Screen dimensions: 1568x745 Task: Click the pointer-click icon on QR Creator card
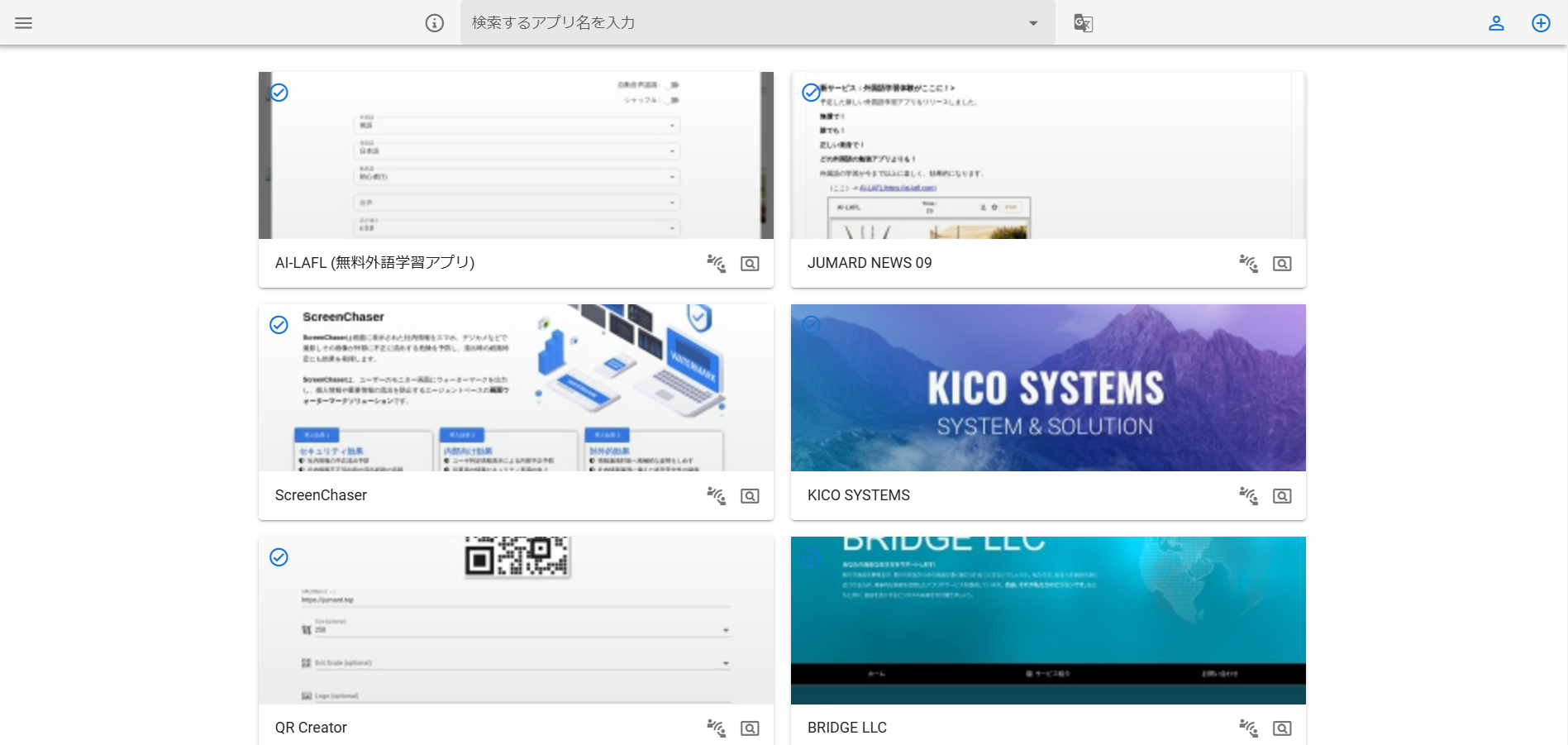point(717,728)
